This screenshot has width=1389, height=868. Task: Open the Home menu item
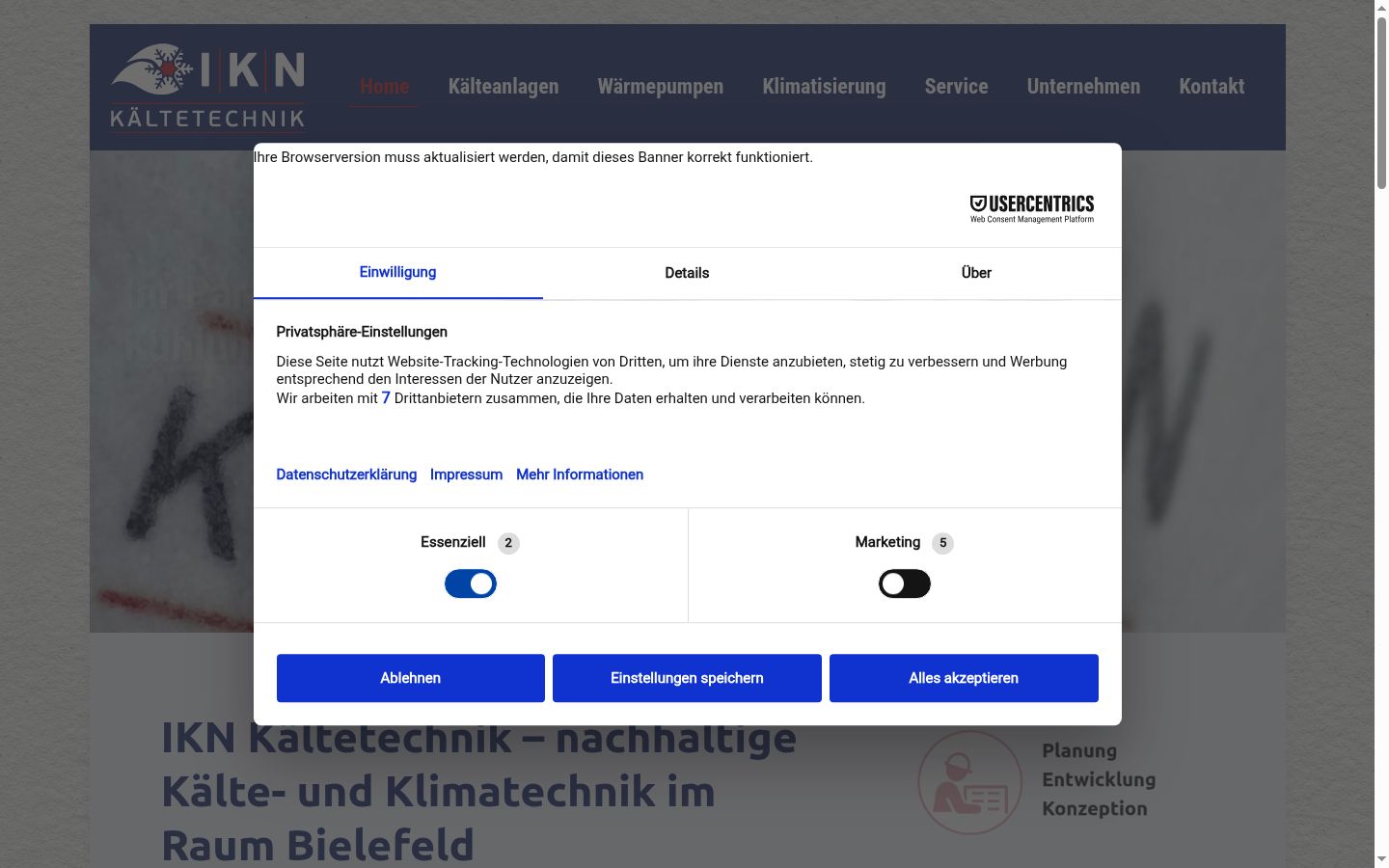tap(384, 87)
